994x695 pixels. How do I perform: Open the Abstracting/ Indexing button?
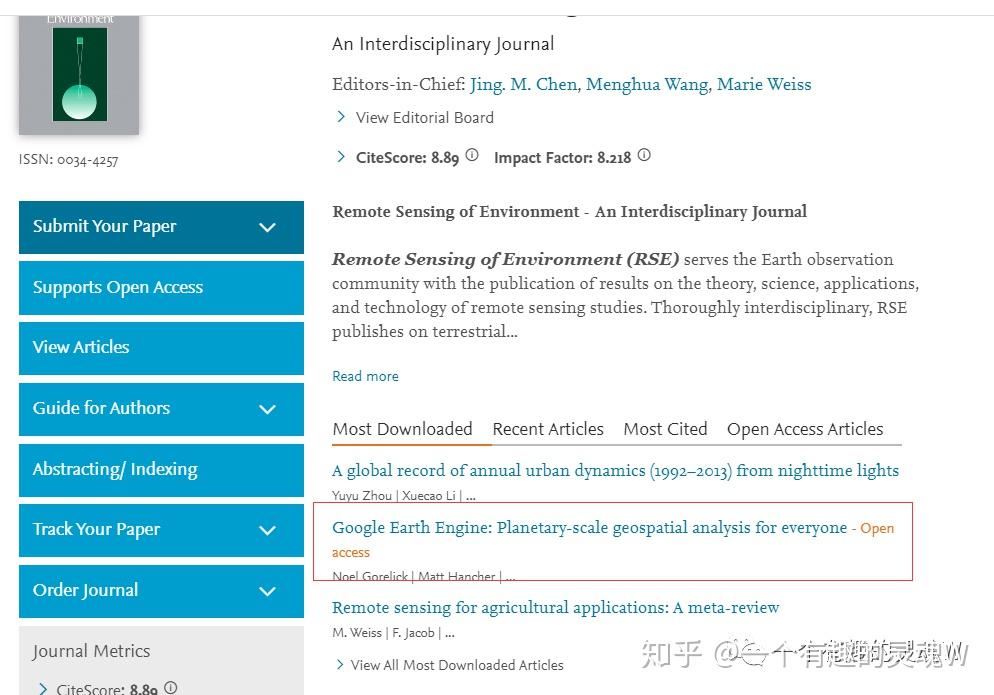point(161,470)
